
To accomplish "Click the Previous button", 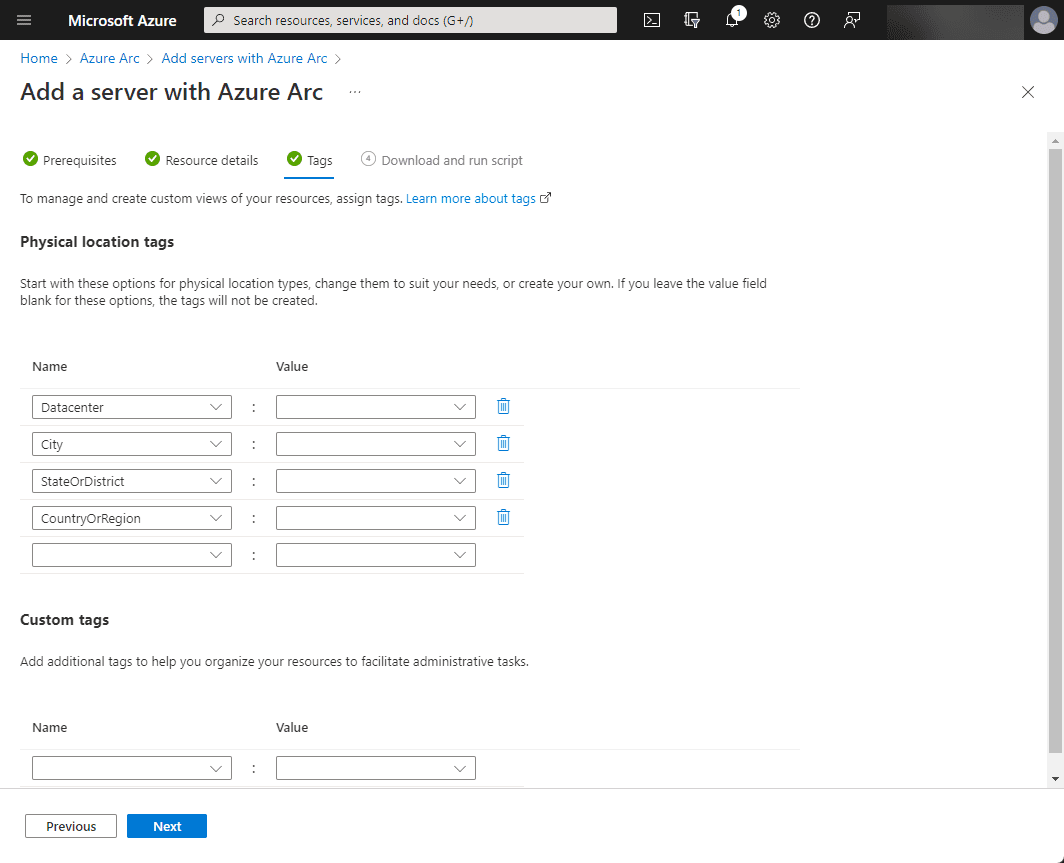I will 71,826.
